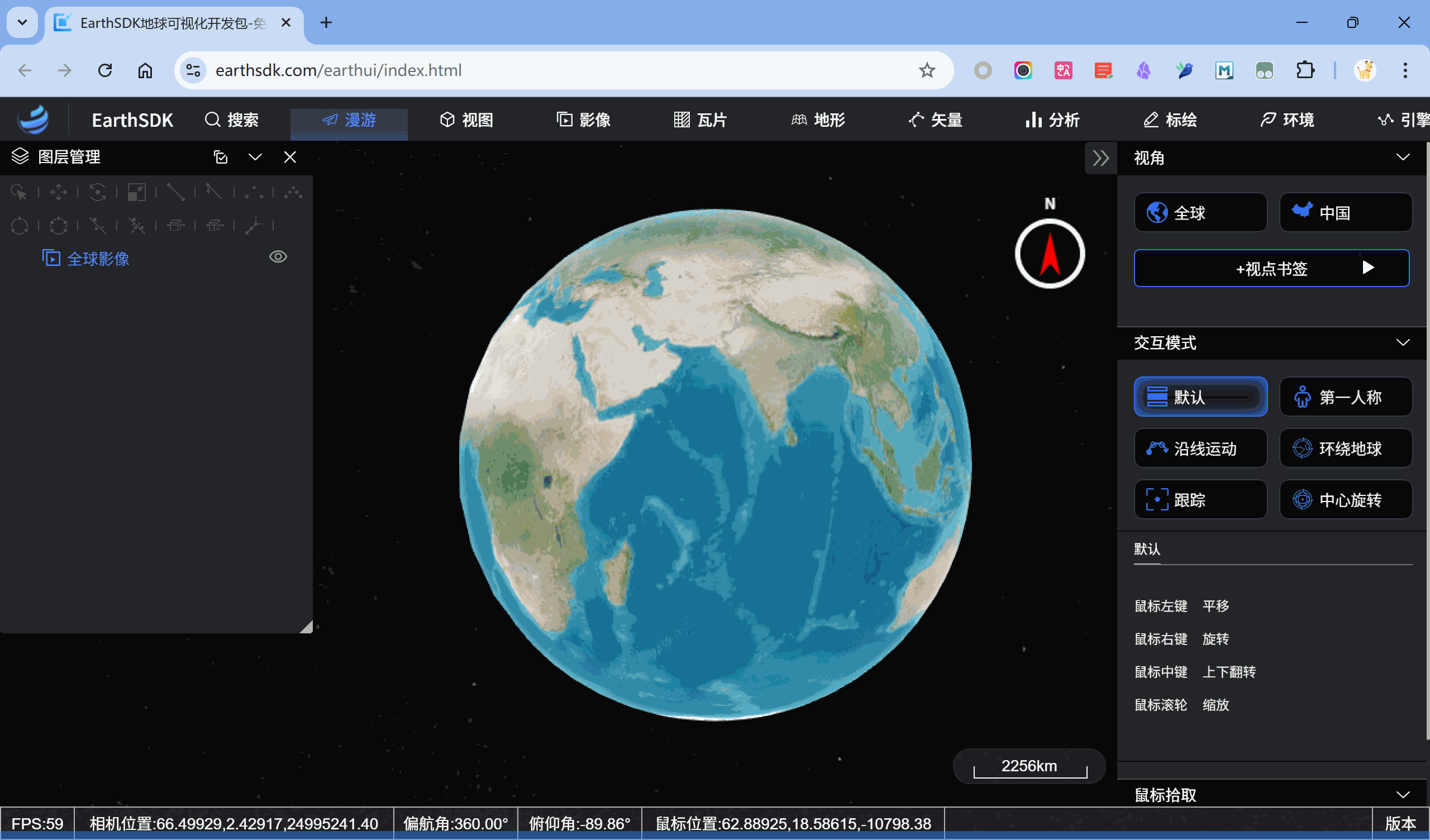Expand the 鼠标拾取 section
This screenshot has width=1430, height=840.
[x=1402, y=795]
